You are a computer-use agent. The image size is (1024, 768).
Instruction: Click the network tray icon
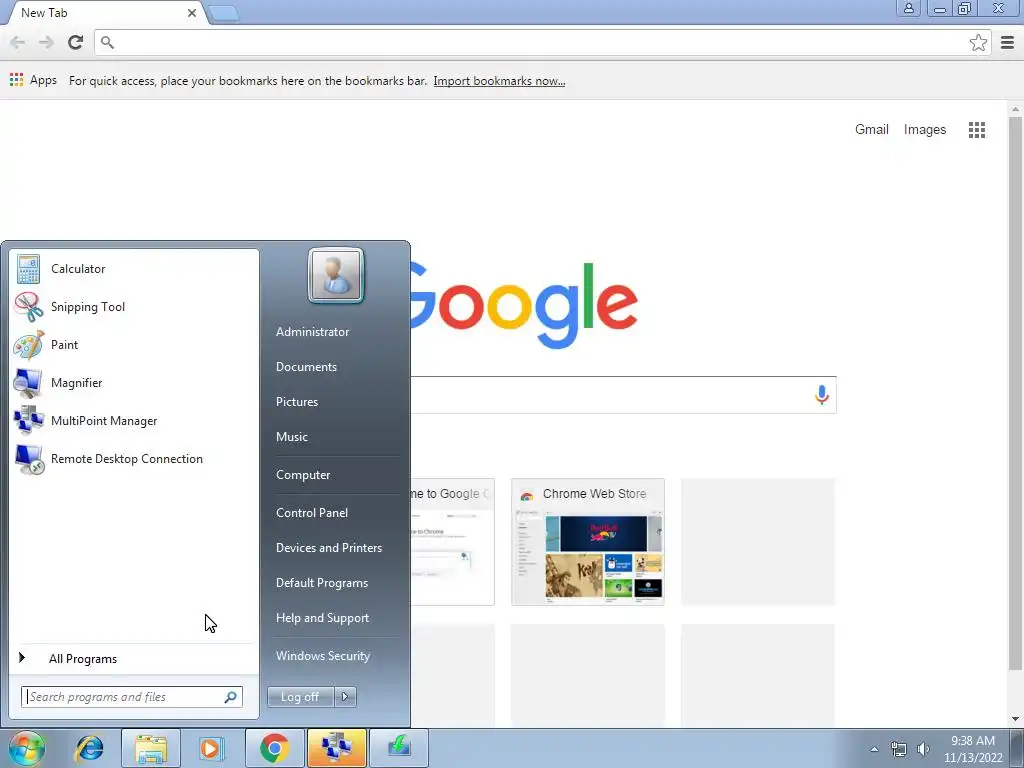pos(899,749)
